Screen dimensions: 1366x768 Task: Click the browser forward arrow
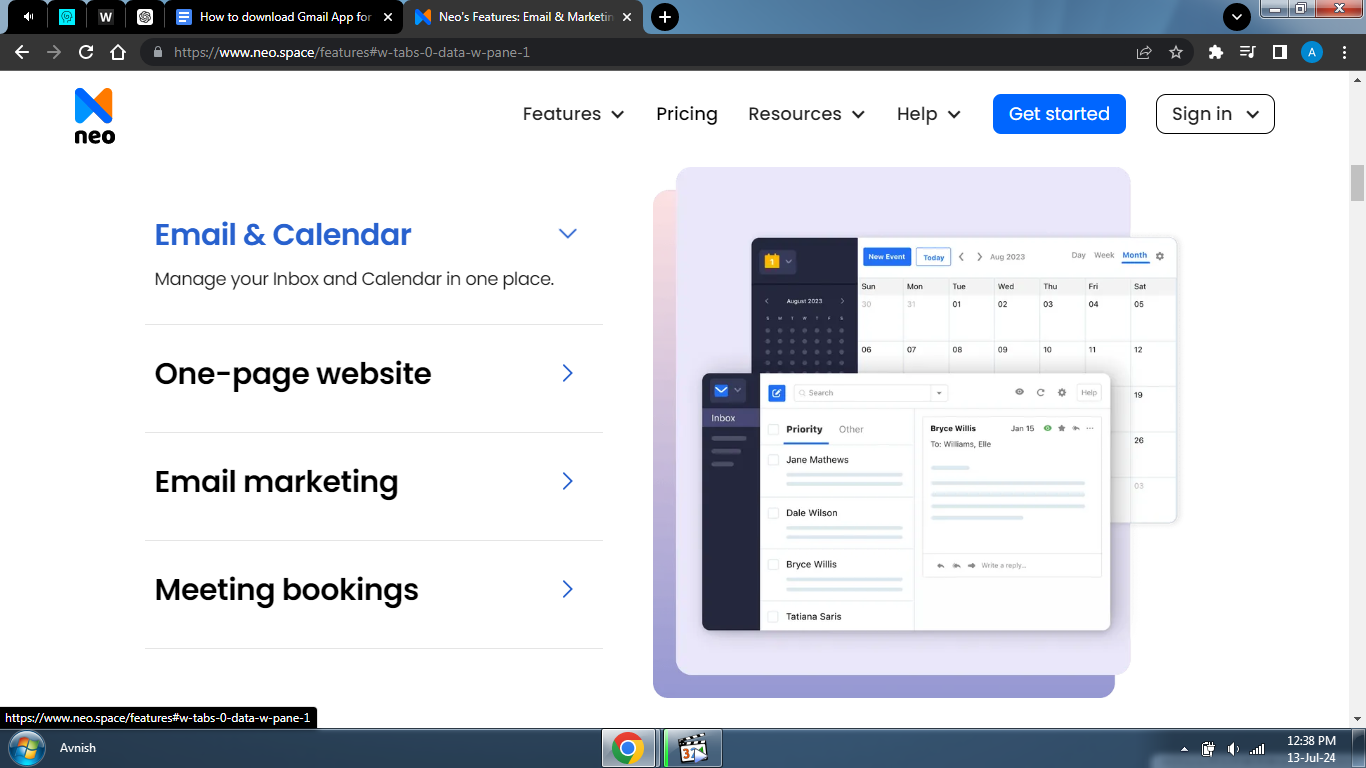point(54,52)
